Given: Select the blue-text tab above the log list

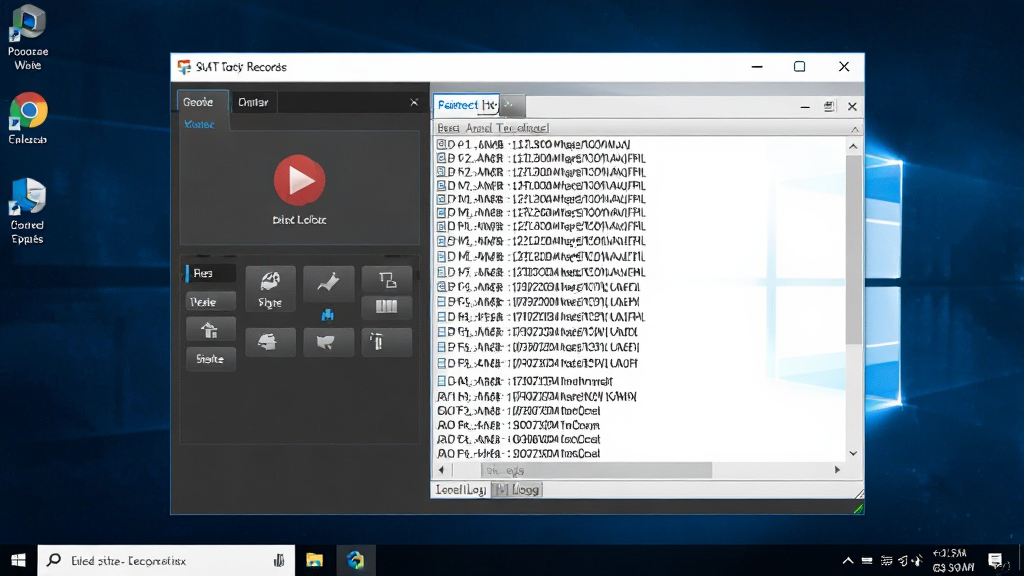Looking at the screenshot, I should click(466, 105).
